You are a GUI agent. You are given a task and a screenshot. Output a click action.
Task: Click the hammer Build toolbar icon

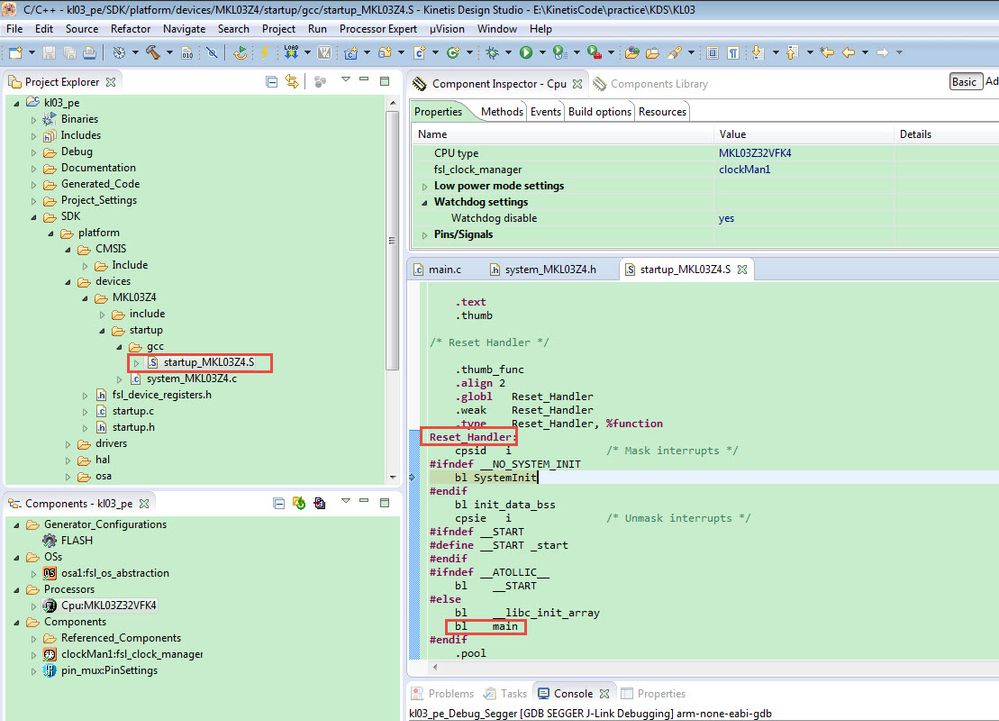tap(152, 53)
